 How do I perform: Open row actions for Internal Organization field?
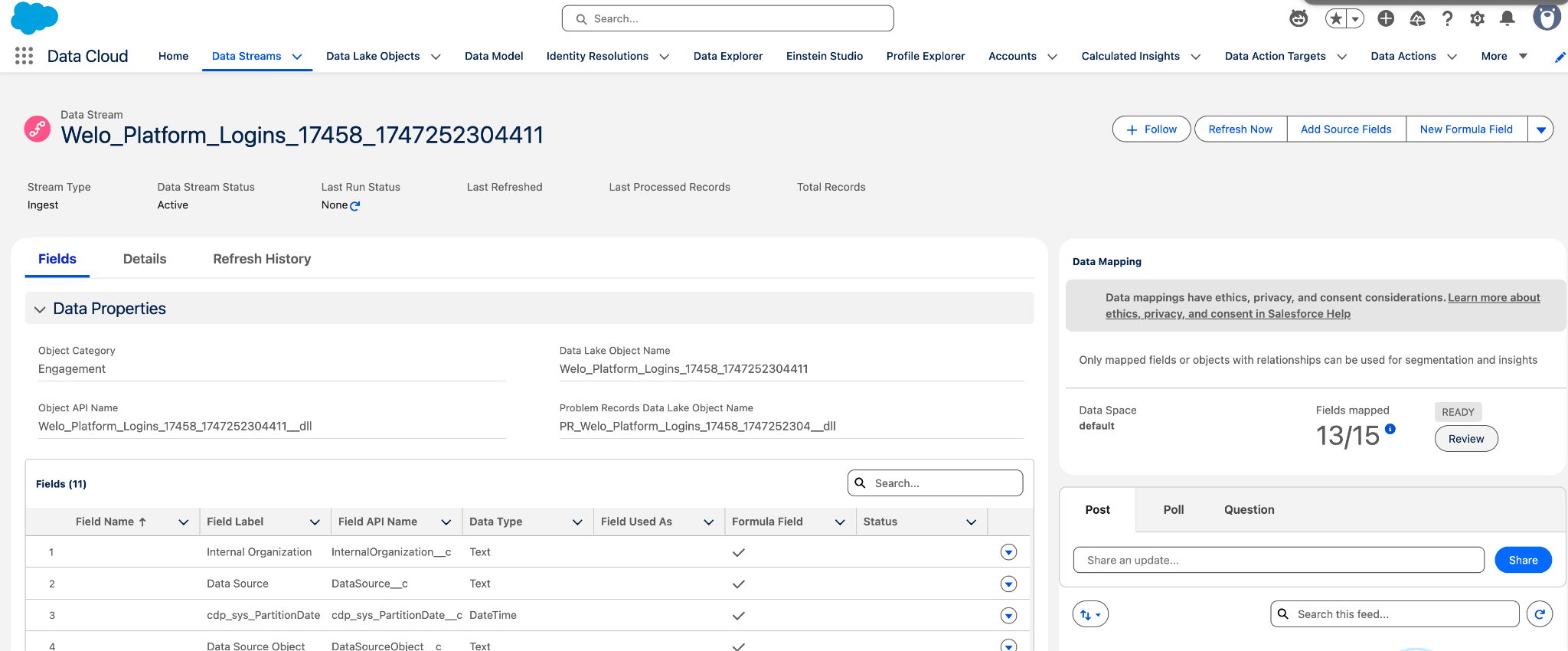[1008, 552]
